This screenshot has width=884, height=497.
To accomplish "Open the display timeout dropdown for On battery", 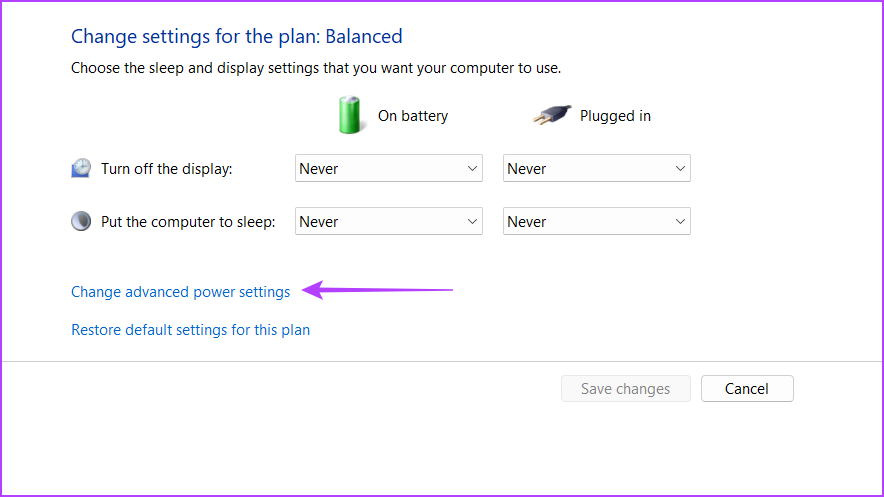I will pyautogui.click(x=388, y=168).
